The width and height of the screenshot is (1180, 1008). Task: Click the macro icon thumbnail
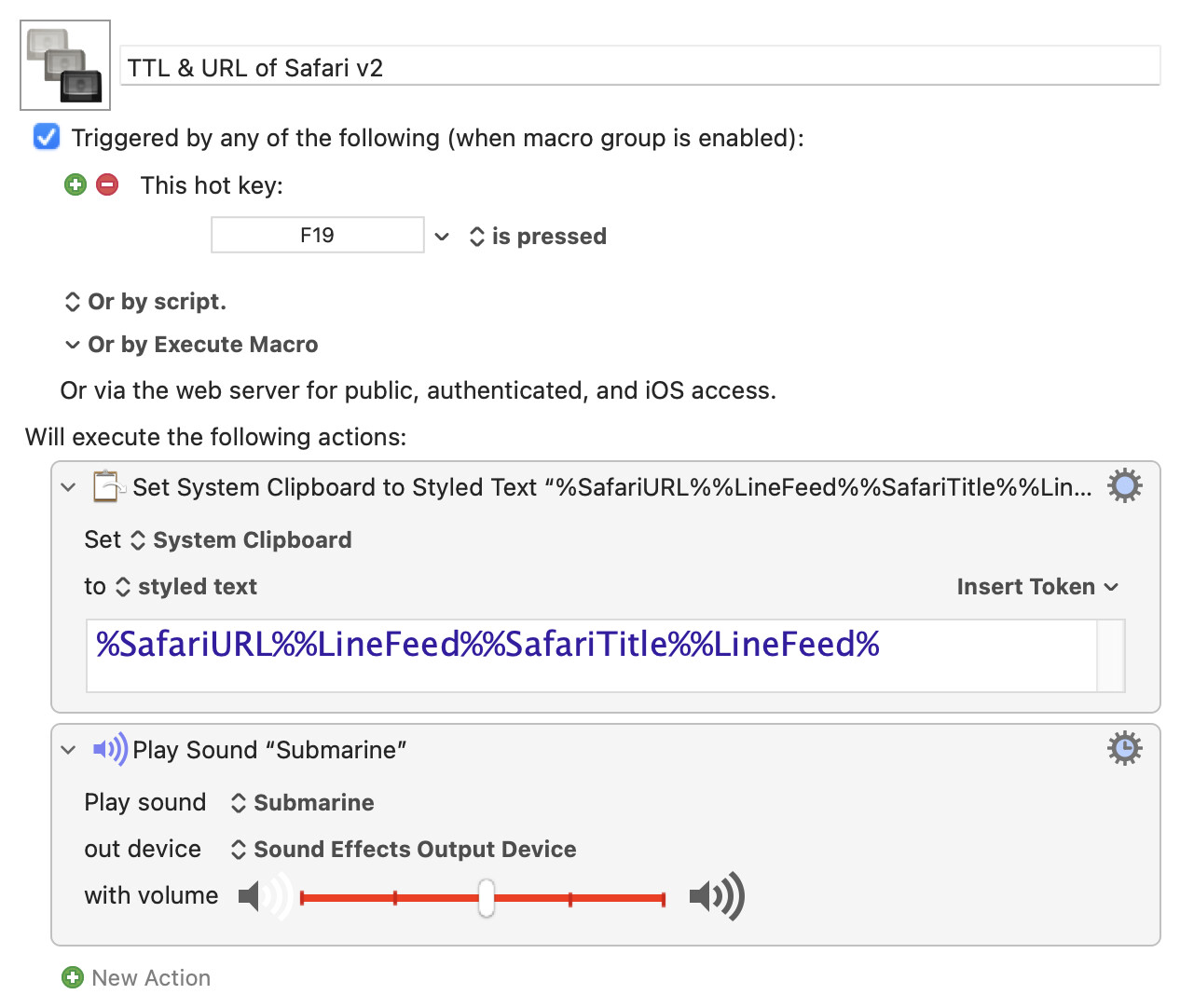click(65, 65)
